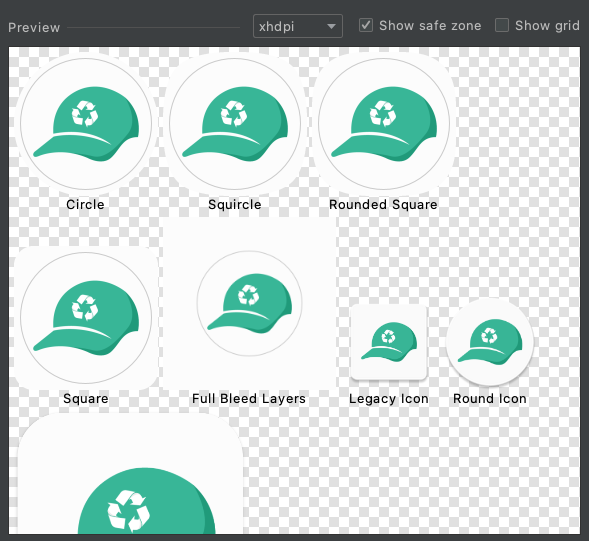Image resolution: width=589 pixels, height=541 pixels.
Task: Click the Full Bleed Layers preview
Action: (249, 304)
